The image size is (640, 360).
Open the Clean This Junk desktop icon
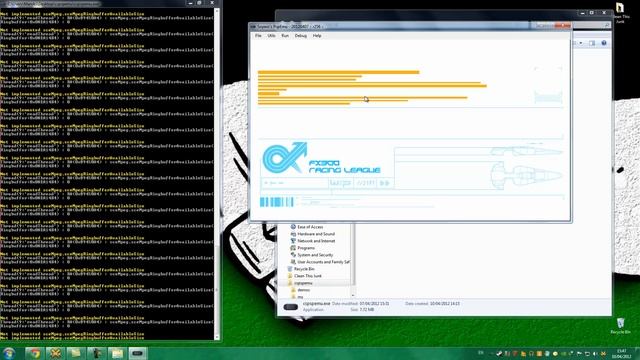pos(620,13)
